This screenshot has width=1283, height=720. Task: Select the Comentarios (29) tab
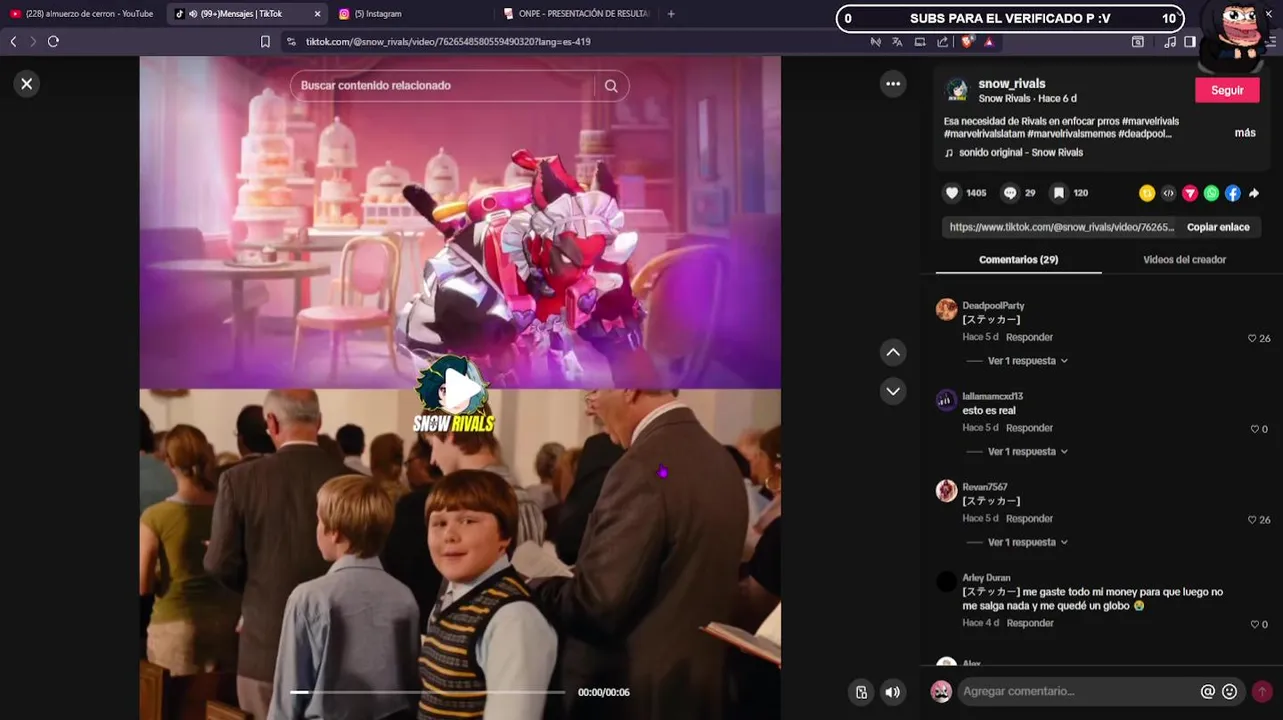(x=1018, y=259)
